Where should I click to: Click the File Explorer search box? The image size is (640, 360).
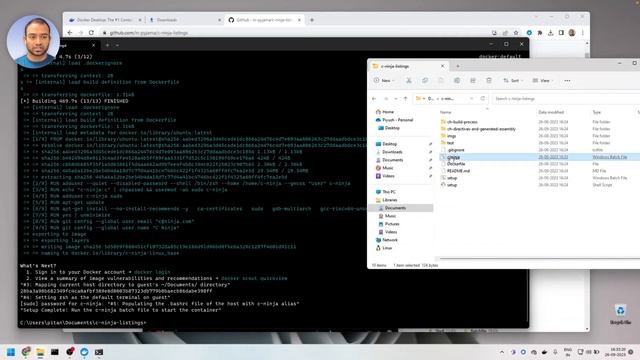pyautogui.click(x=565, y=99)
